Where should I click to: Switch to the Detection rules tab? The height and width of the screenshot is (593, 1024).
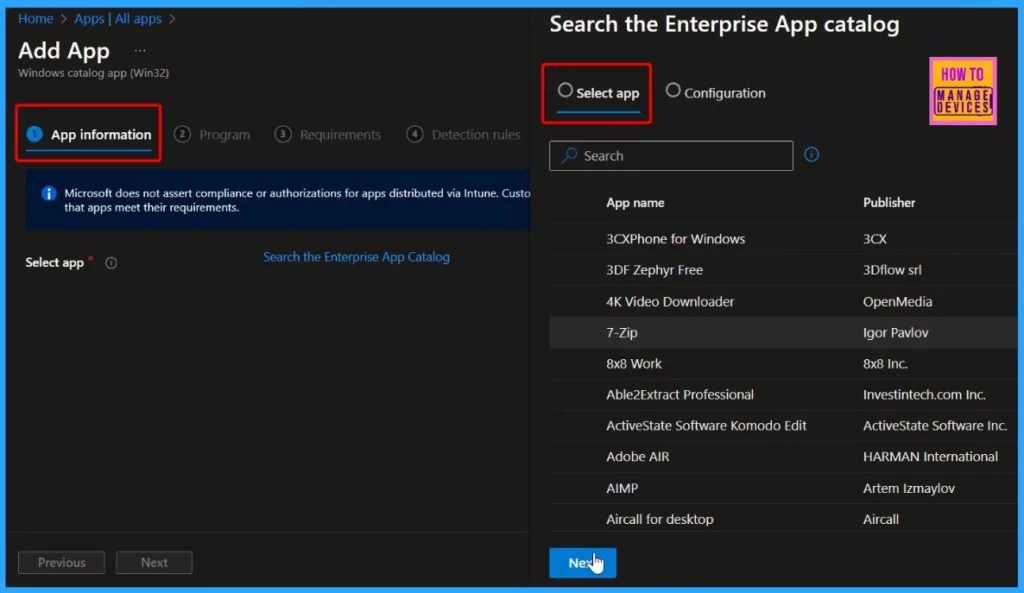click(x=463, y=135)
